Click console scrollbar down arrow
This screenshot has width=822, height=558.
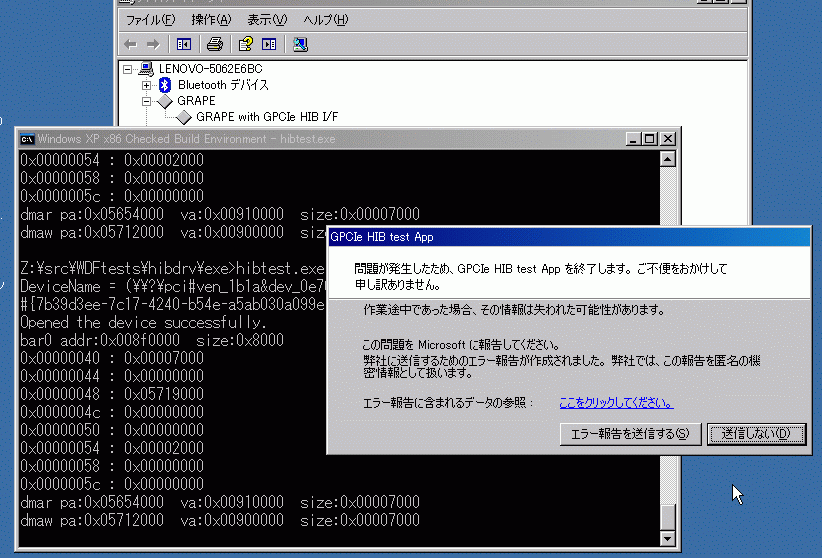click(667, 539)
